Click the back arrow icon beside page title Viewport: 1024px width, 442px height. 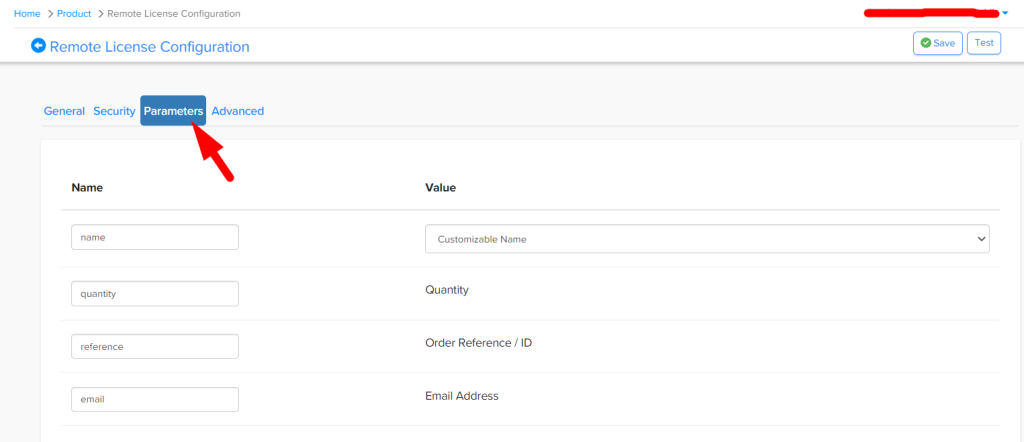point(39,46)
